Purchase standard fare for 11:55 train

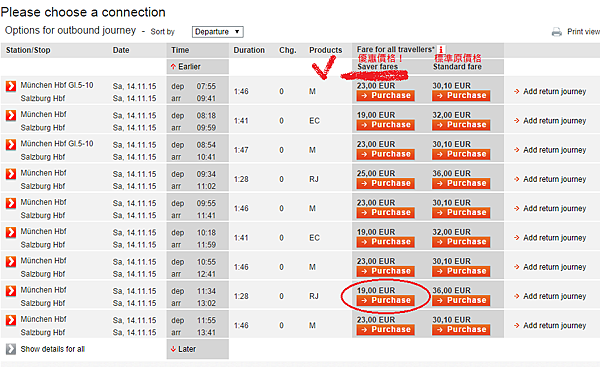pyautogui.click(x=461, y=329)
